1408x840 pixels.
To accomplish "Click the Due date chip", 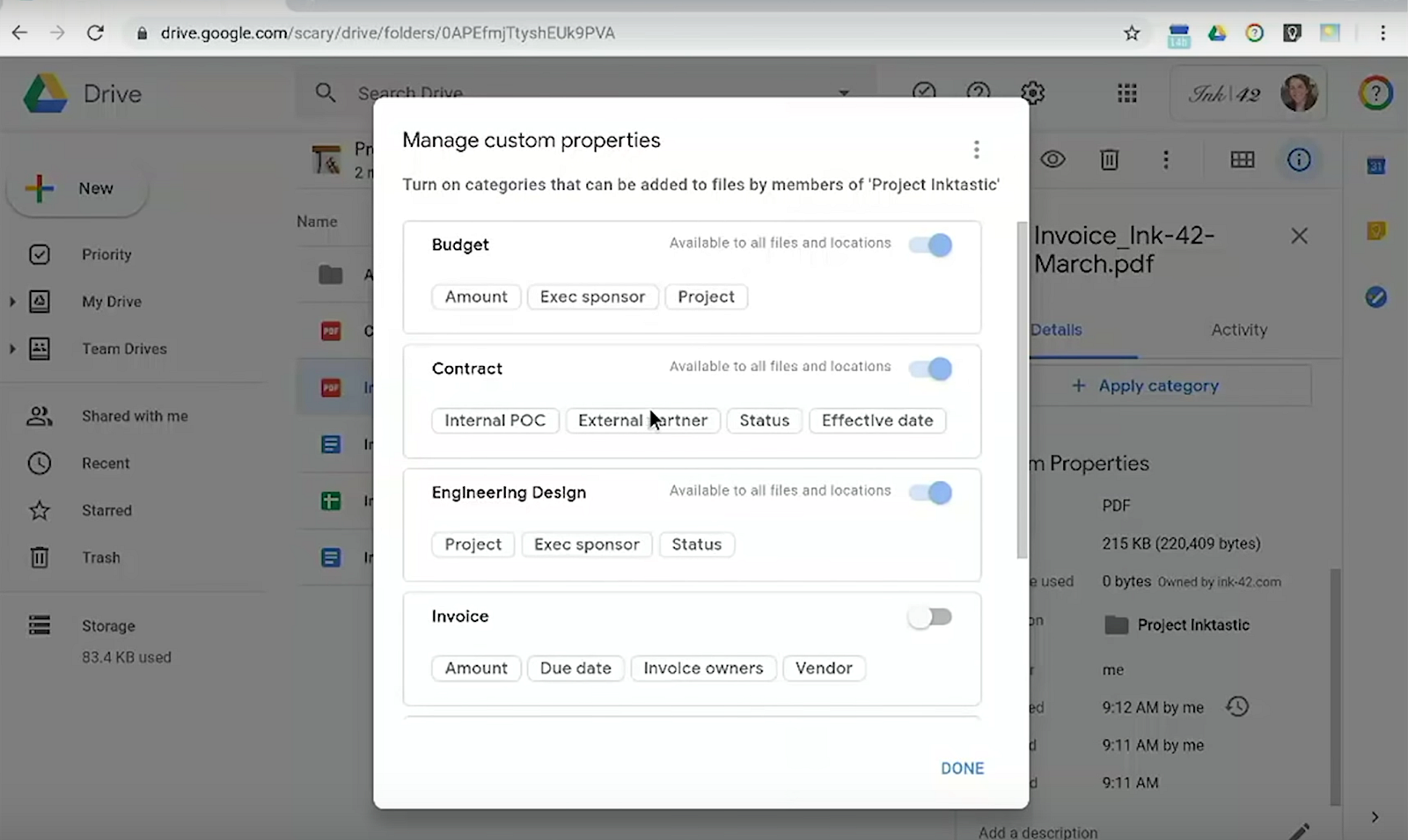I will [x=576, y=668].
